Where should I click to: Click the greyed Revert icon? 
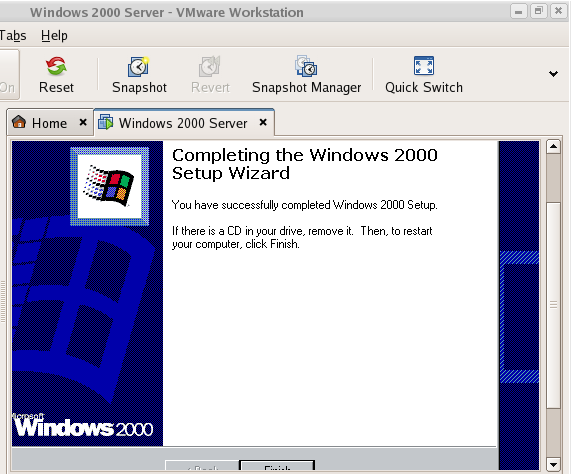click(x=210, y=66)
